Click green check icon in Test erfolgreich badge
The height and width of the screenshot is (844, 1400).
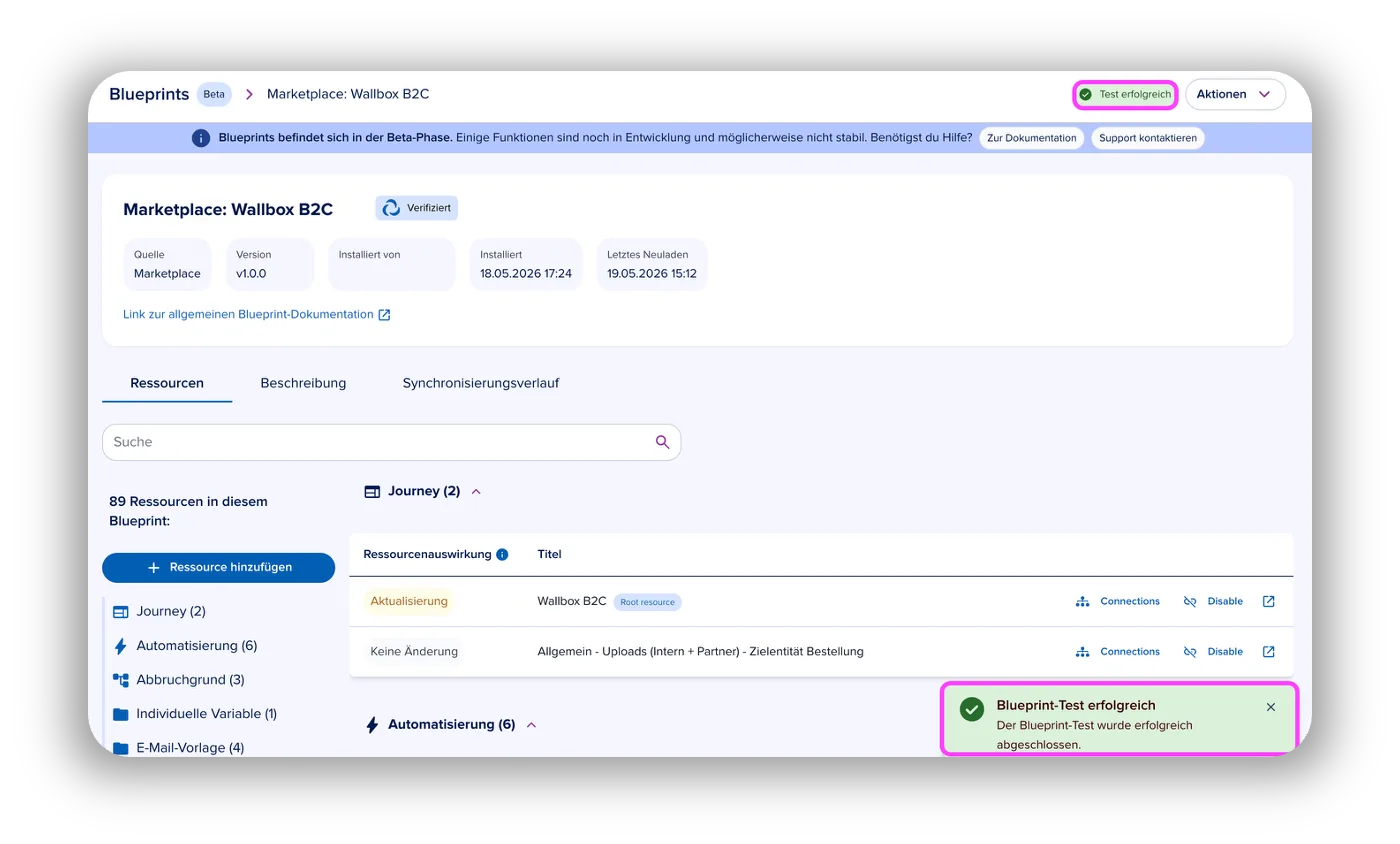click(x=1085, y=94)
